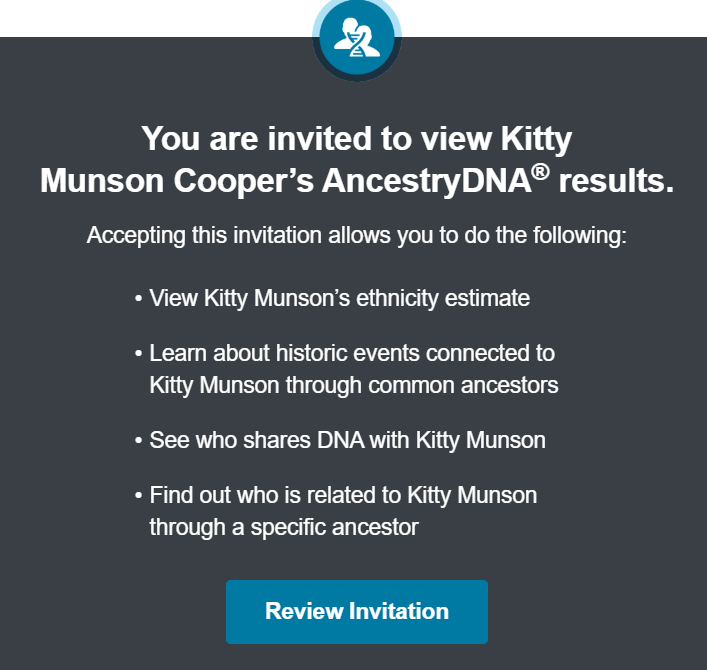The height and width of the screenshot is (670, 707).
Task: Click the bullet dot before 'Find out who'
Action: [138, 496]
